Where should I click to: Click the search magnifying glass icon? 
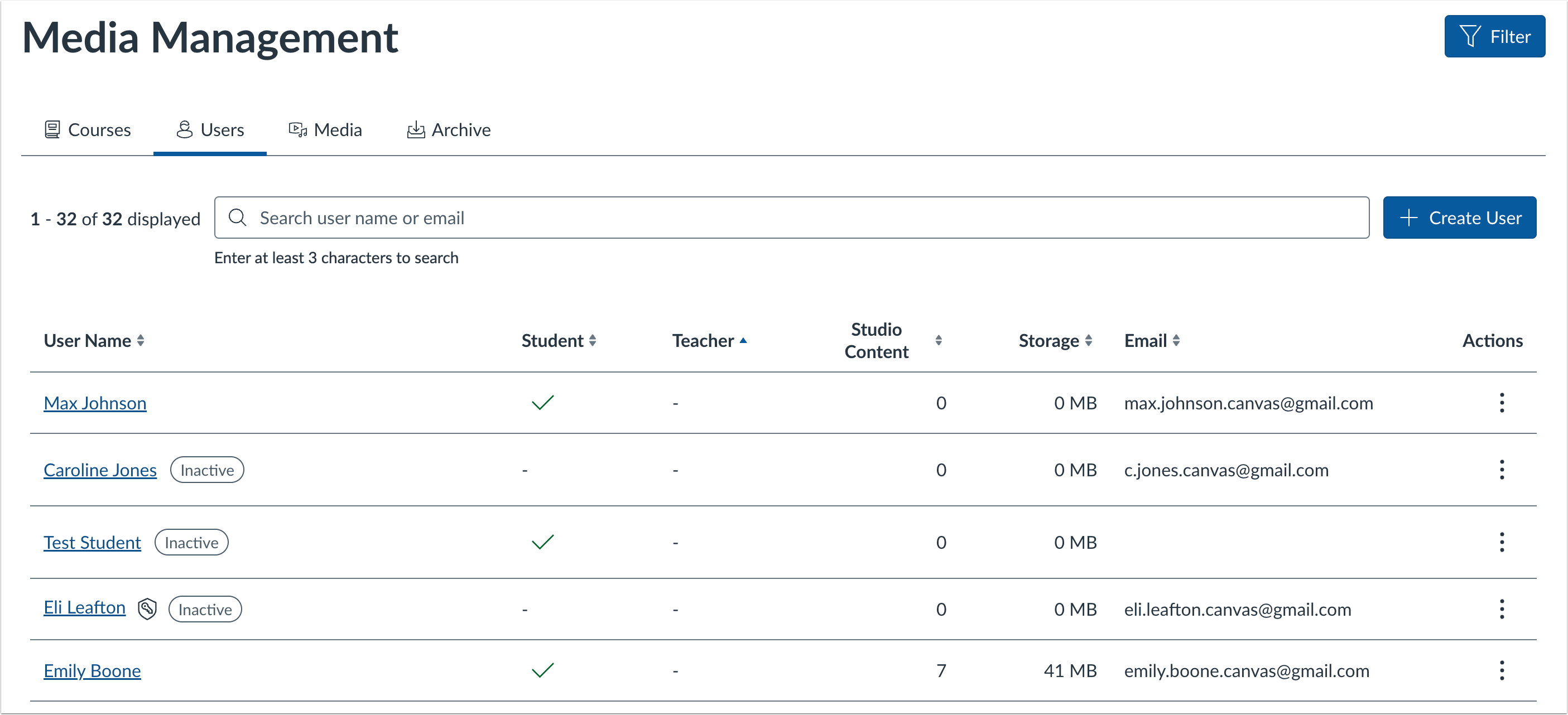[x=237, y=218]
